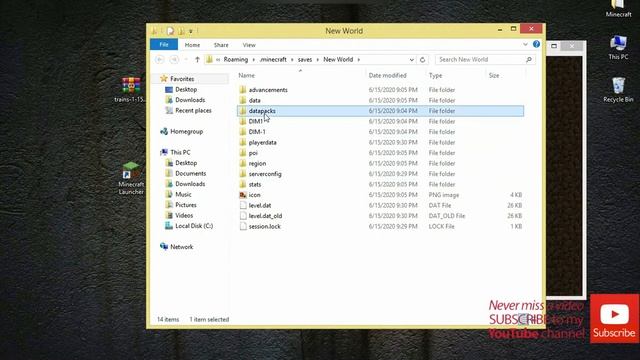
Task: Select This PC desktop icon
Action: pos(618,47)
